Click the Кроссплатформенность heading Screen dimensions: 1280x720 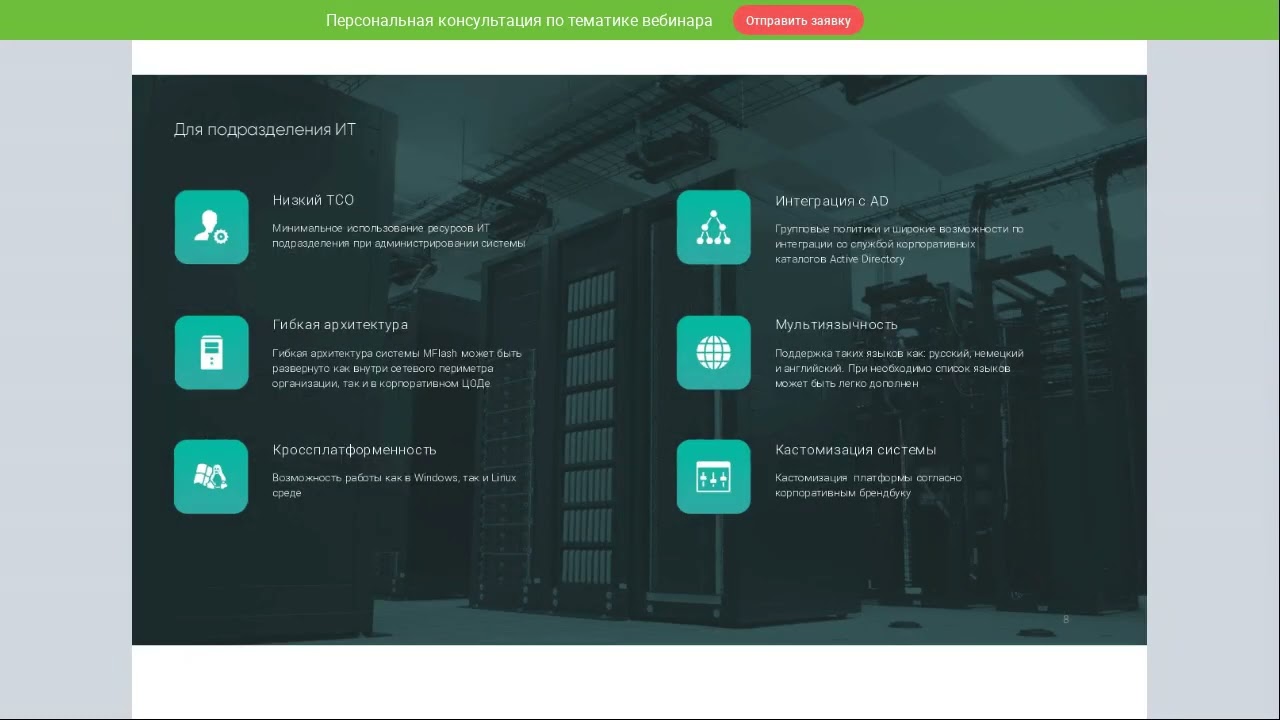354,450
